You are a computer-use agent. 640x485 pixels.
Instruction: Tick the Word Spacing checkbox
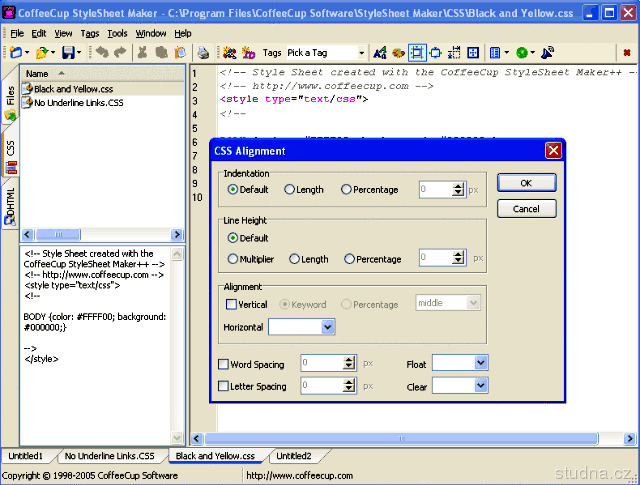pos(224,364)
